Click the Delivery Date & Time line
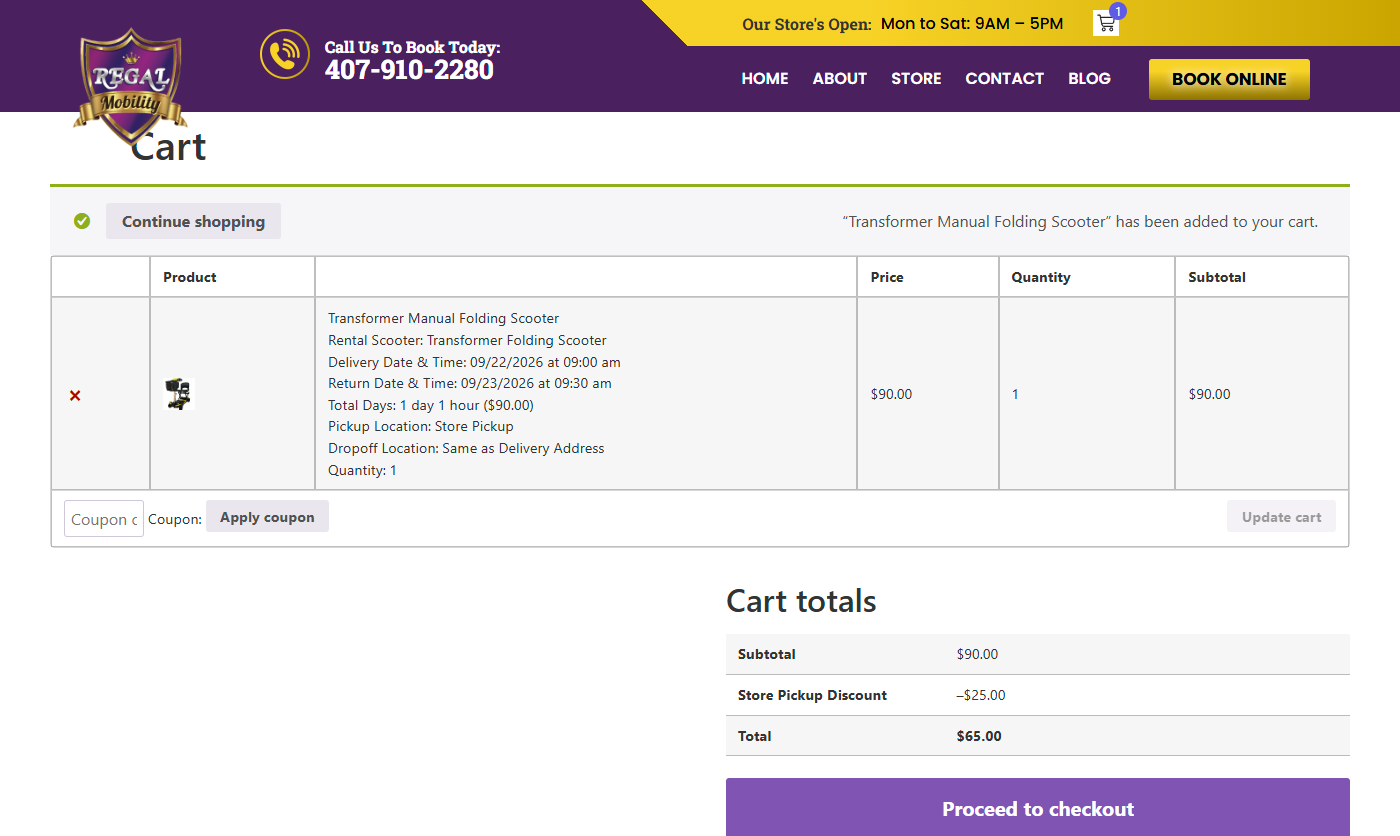This screenshot has width=1400, height=836. click(x=474, y=362)
